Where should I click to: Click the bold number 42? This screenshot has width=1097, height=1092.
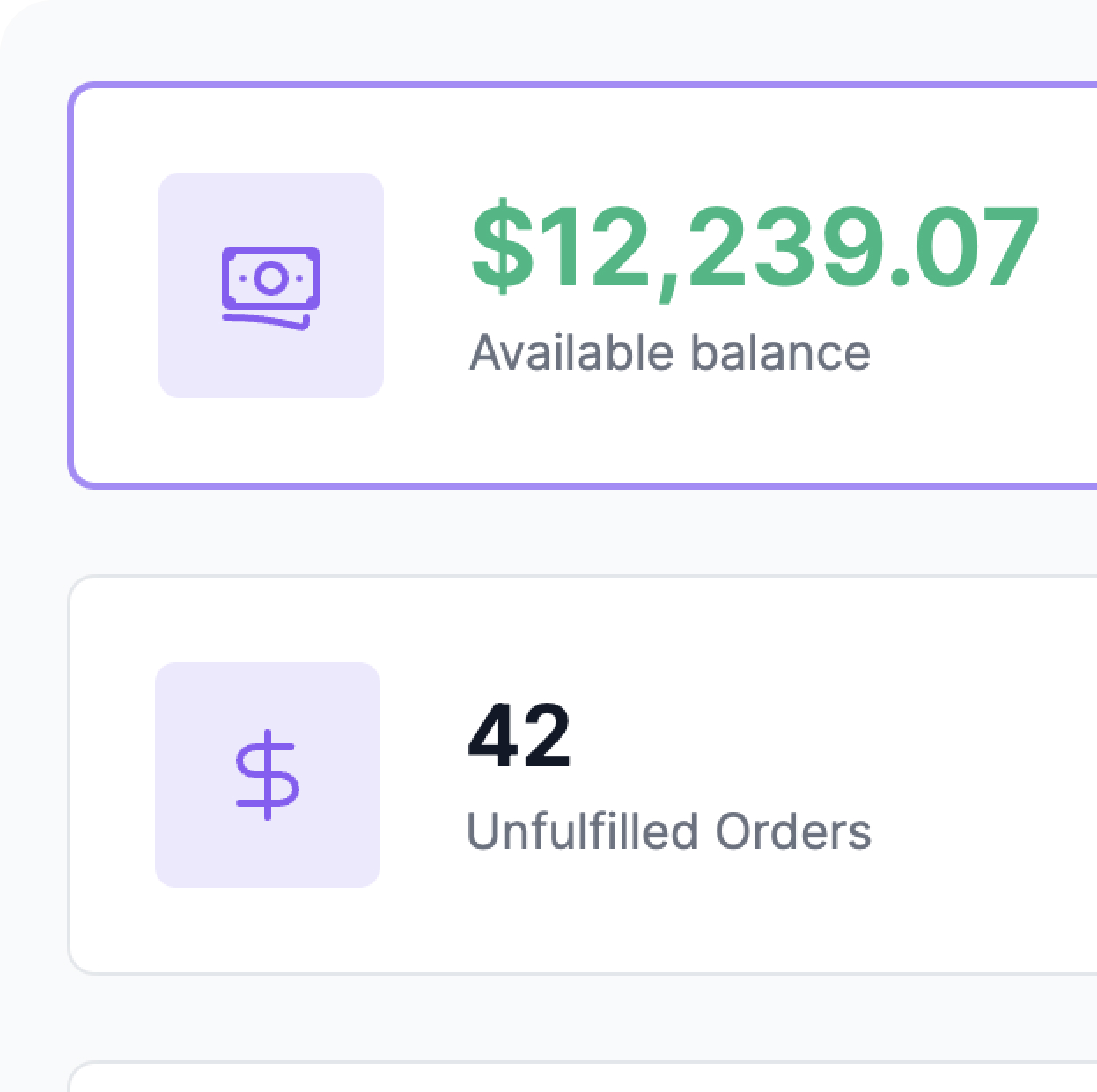(519, 736)
